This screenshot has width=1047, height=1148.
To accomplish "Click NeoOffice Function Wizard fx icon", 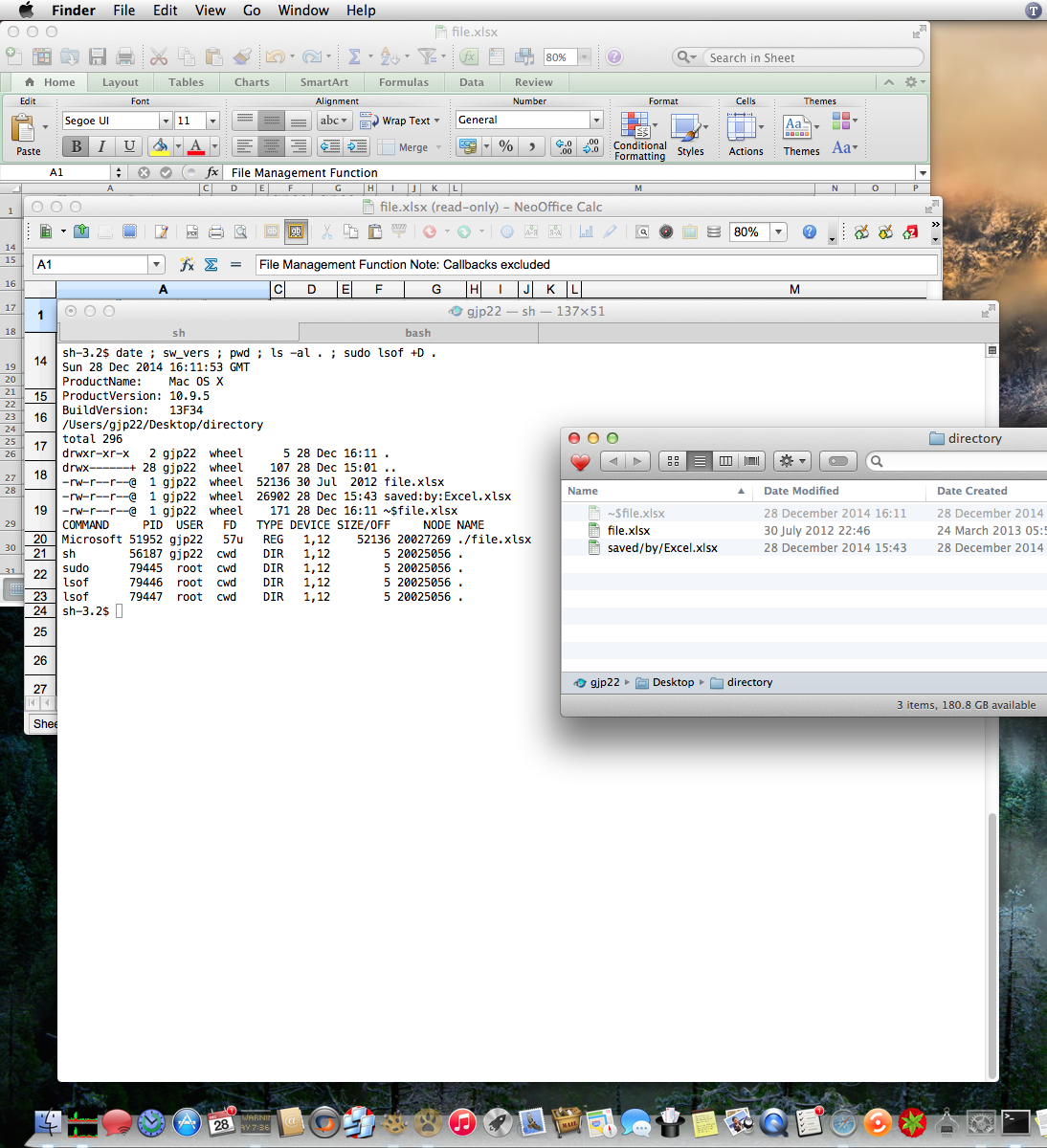I will tap(187, 264).
